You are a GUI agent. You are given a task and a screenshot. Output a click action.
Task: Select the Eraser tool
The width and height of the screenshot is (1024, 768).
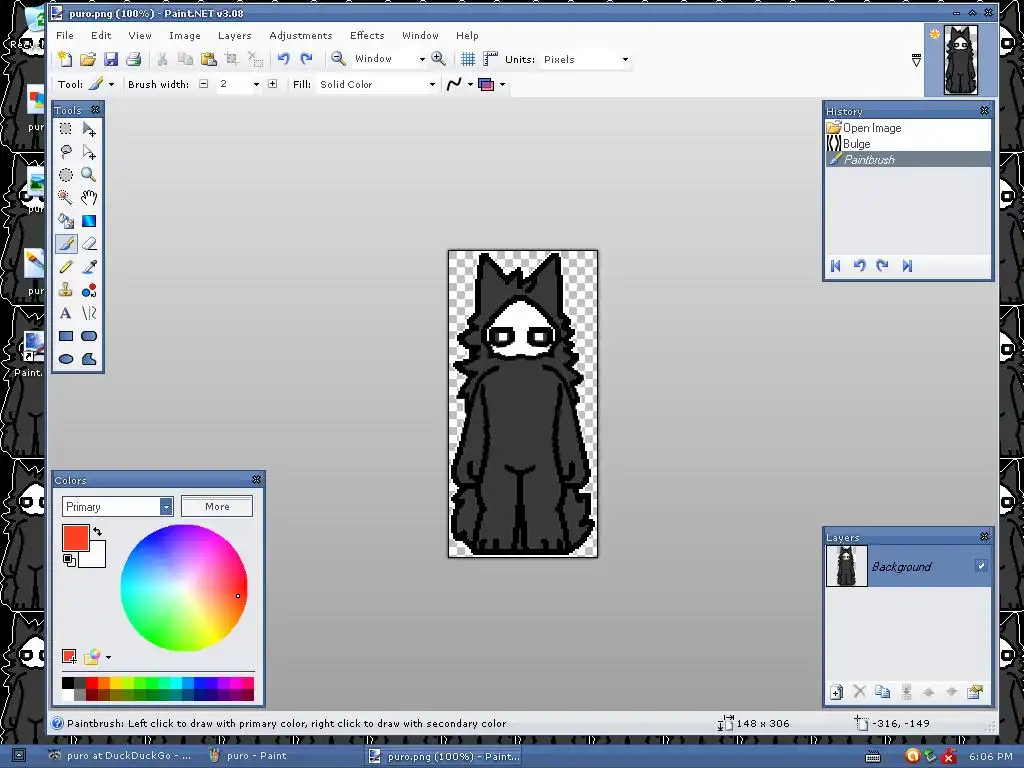coord(89,244)
